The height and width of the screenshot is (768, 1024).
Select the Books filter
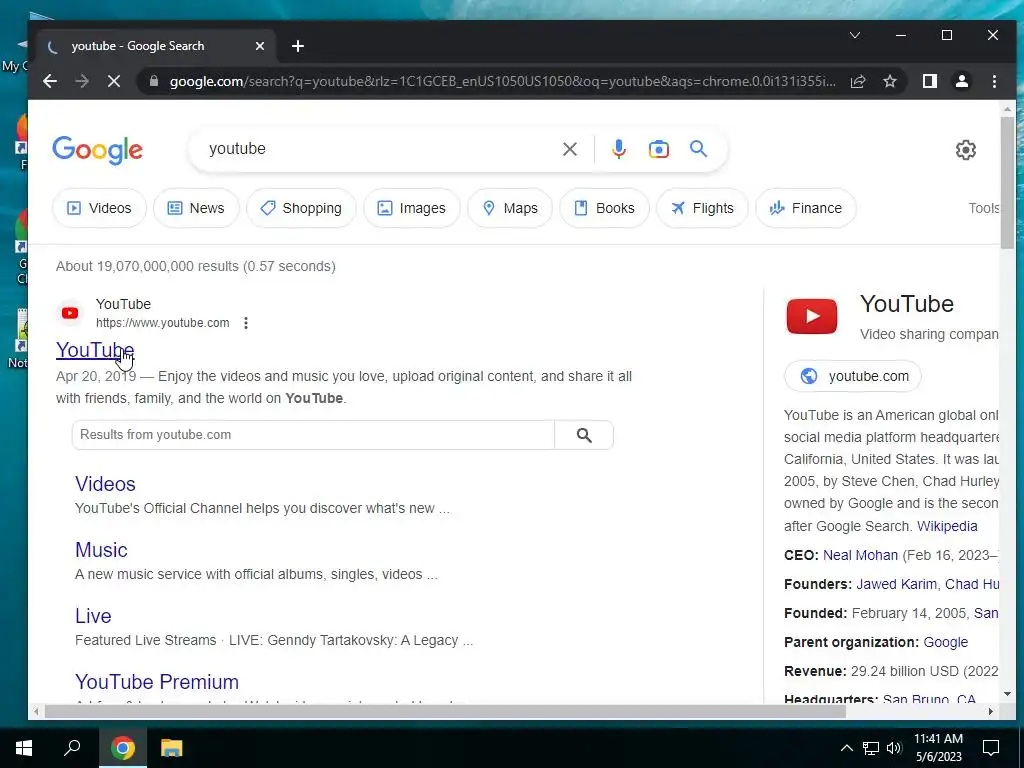pyautogui.click(x=604, y=208)
